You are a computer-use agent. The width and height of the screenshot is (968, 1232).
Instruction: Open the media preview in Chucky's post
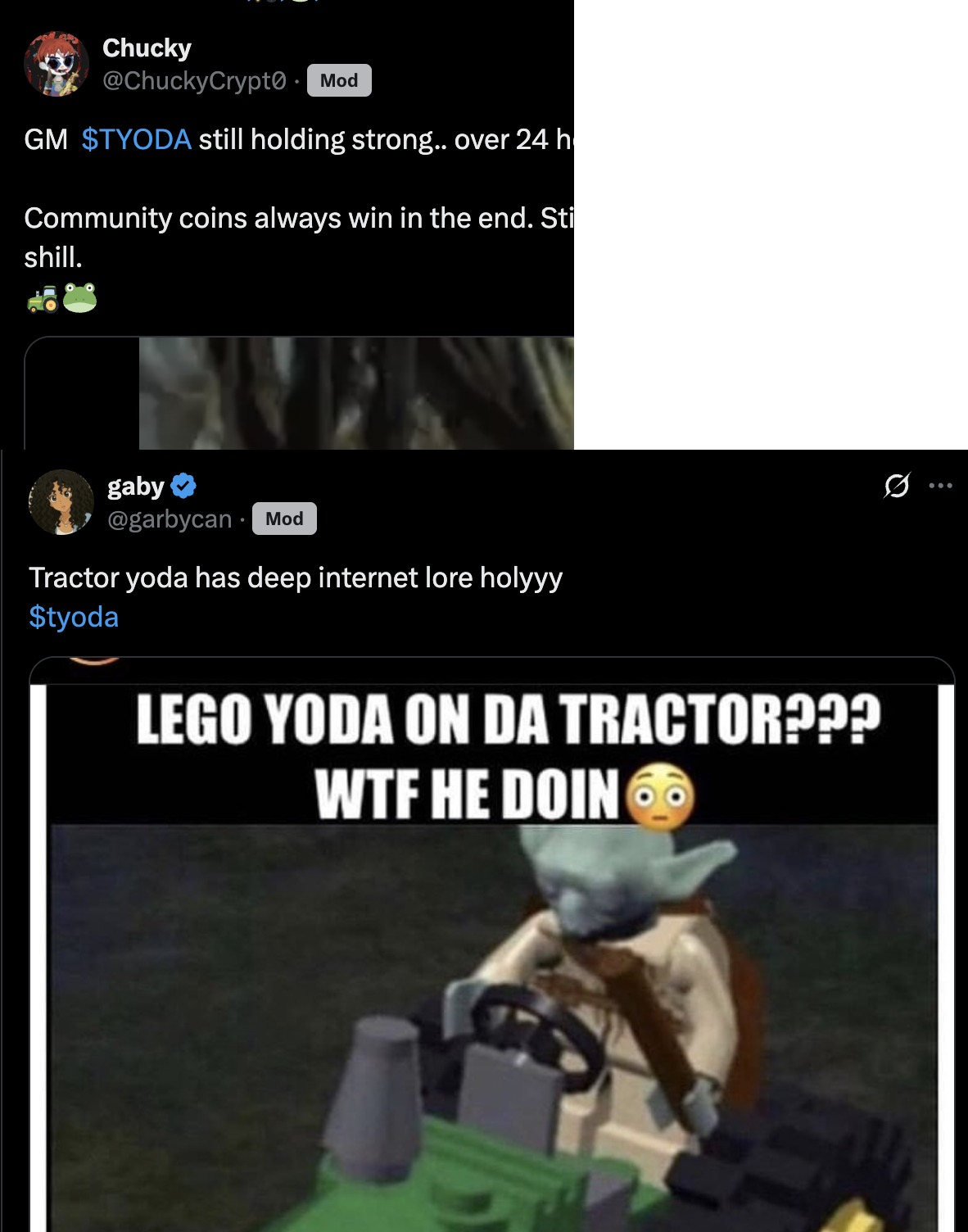[x=299, y=393]
